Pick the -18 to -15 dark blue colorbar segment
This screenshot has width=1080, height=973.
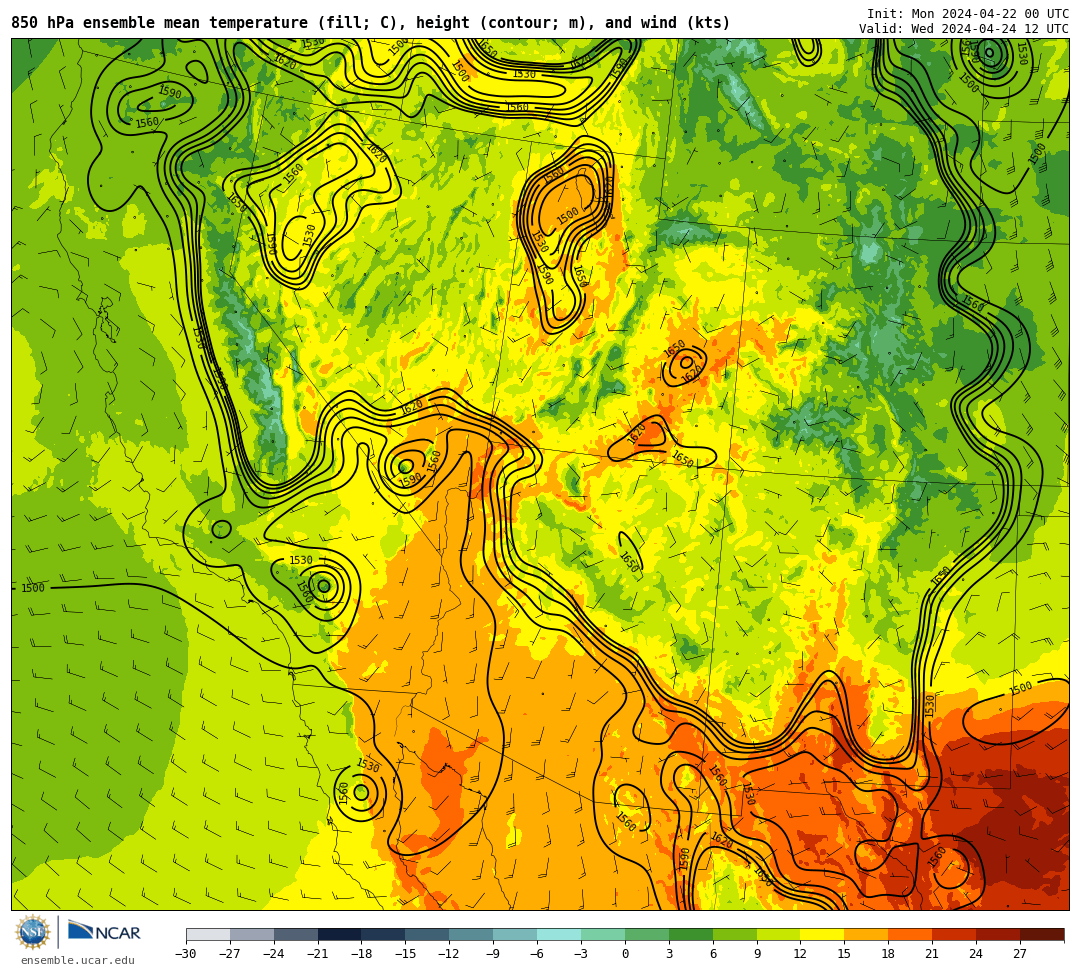(x=384, y=934)
